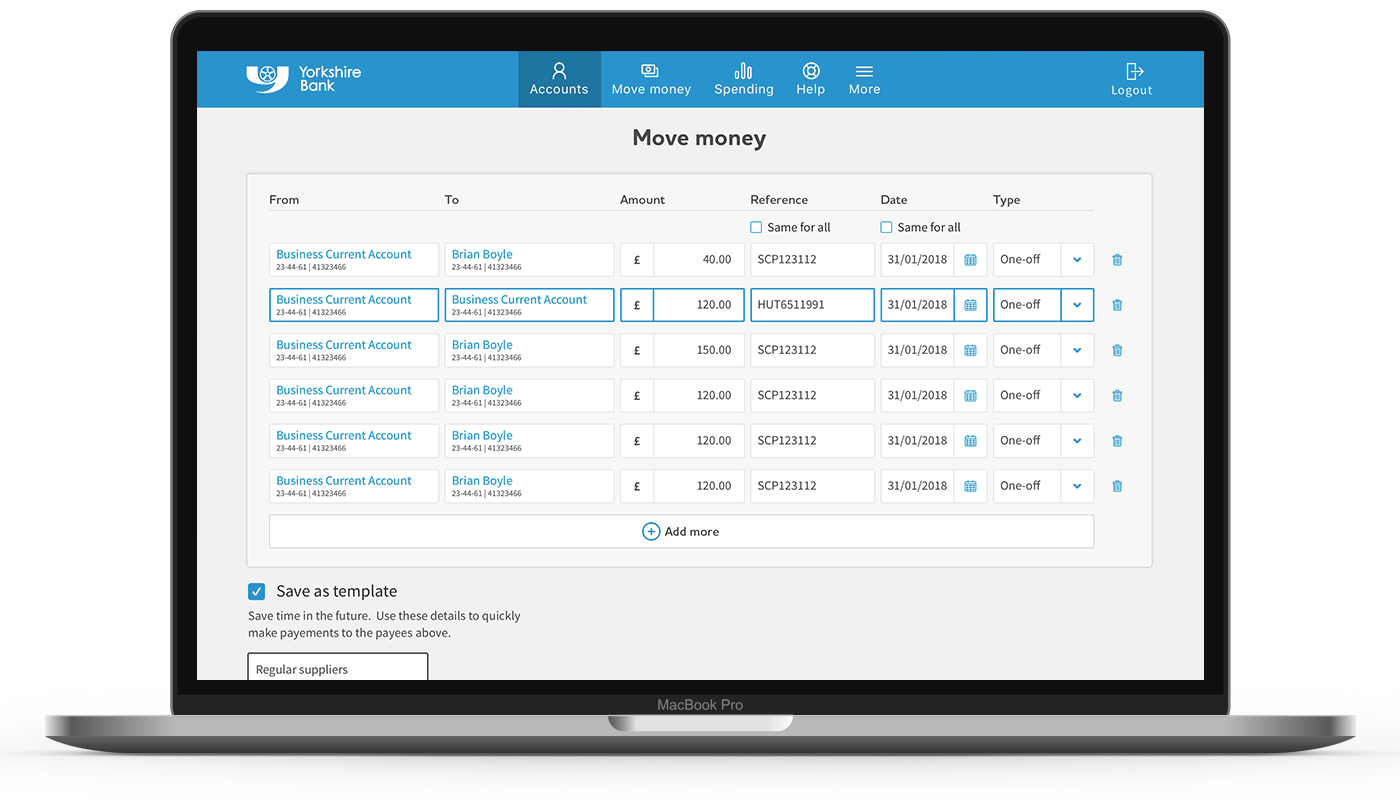
Task: Click the Date column header
Action: click(894, 200)
